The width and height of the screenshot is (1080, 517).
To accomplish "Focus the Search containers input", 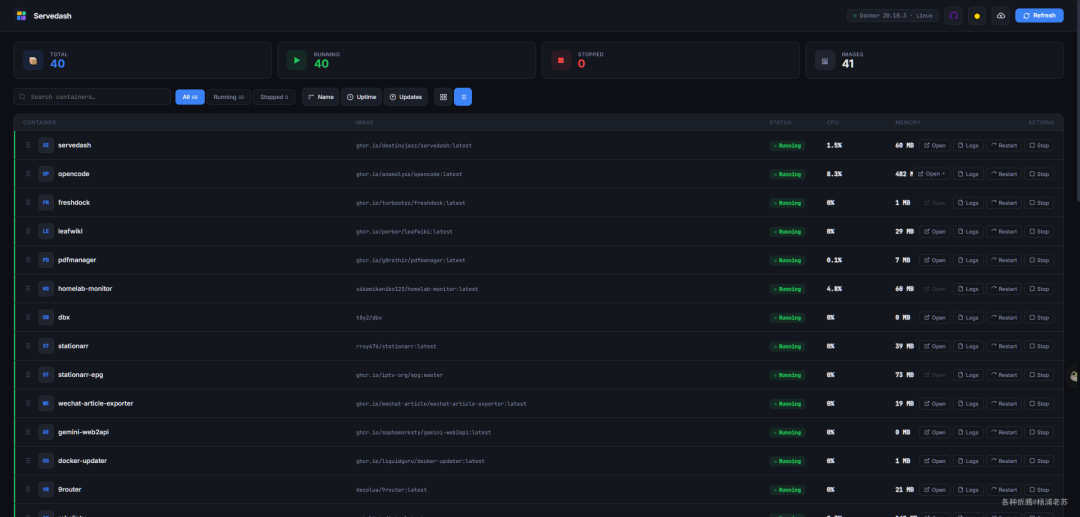I will [92, 97].
